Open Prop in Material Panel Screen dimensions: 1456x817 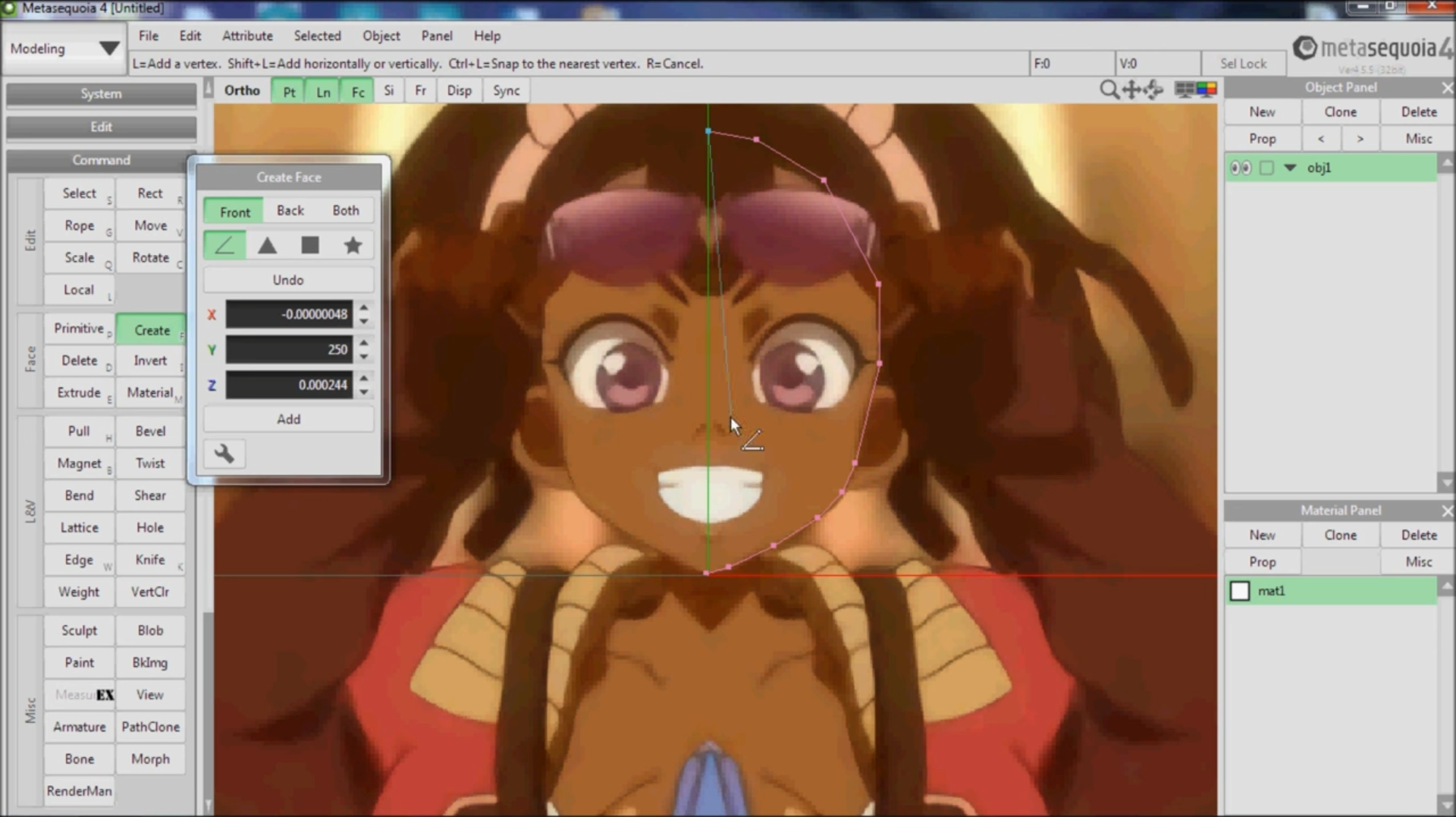(1262, 562)
